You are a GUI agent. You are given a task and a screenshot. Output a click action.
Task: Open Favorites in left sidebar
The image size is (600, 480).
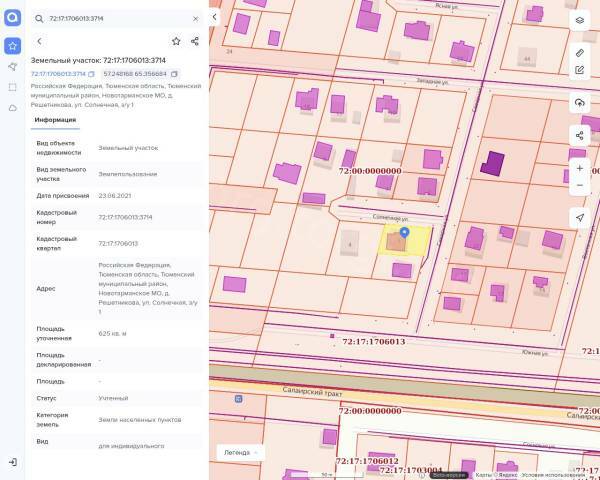point(12,46)
